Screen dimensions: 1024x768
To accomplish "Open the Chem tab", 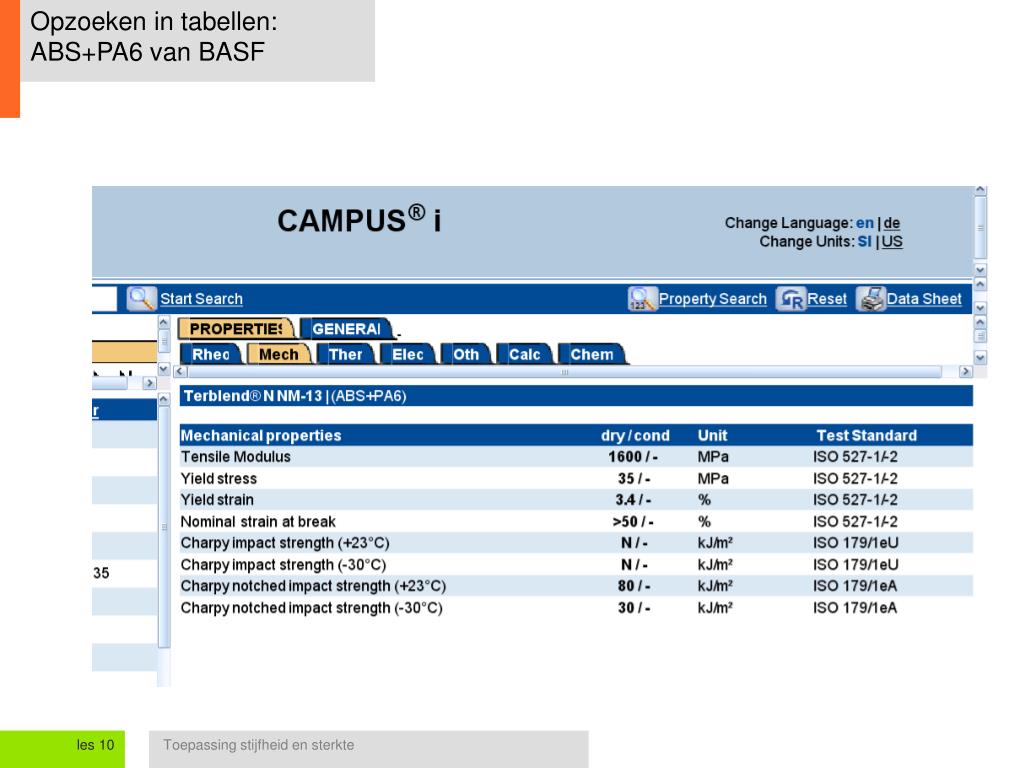I will (x=592, y=354).
